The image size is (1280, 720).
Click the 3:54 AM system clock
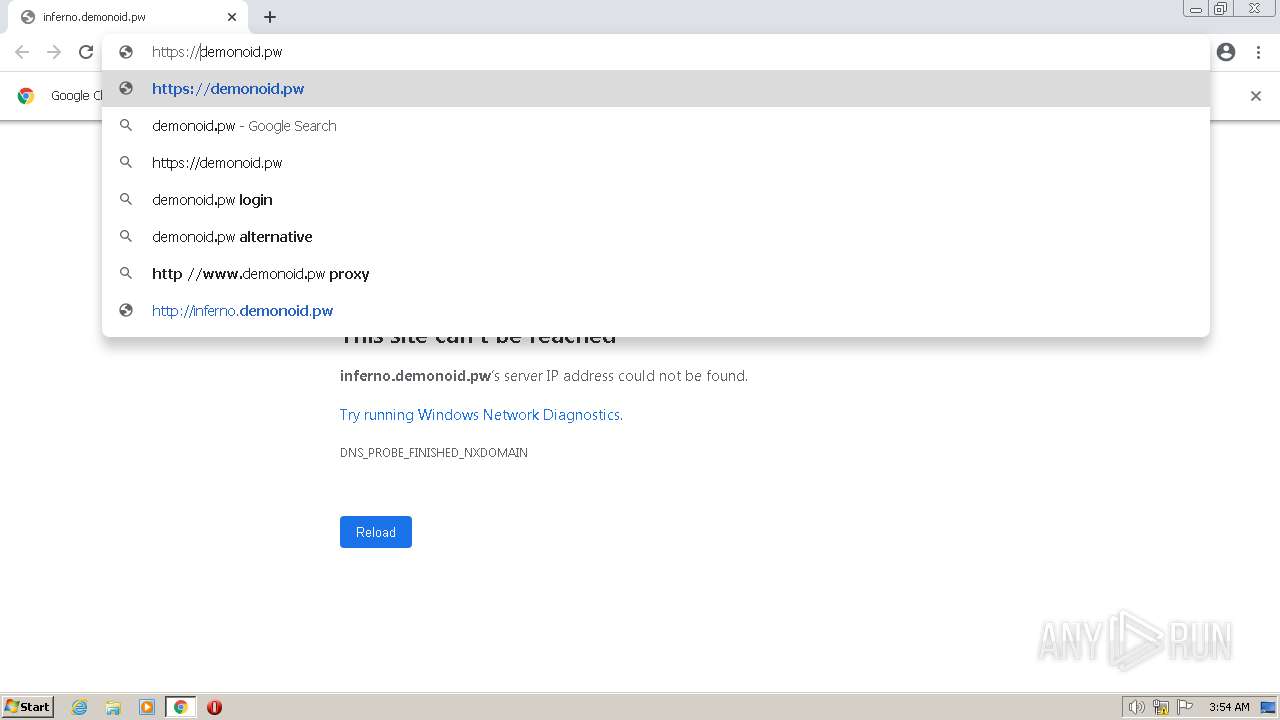(1229, 707)
